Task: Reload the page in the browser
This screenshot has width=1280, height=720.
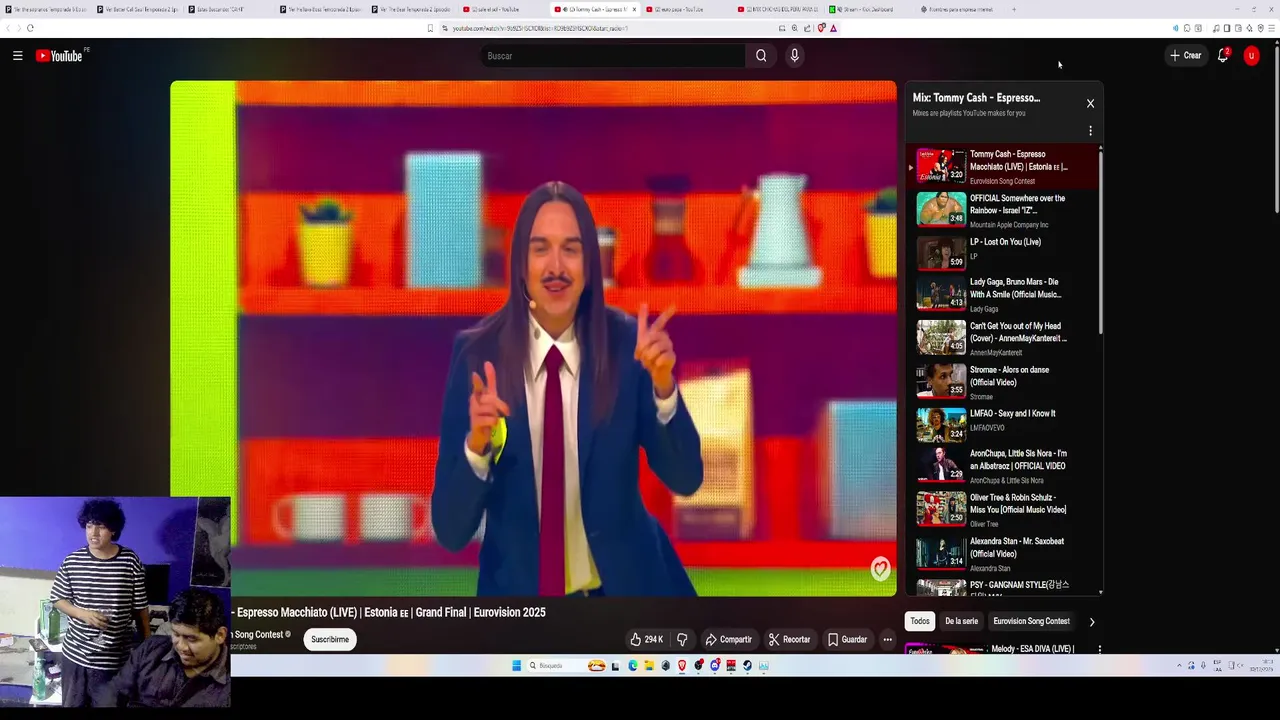Action: coord(30,28)
